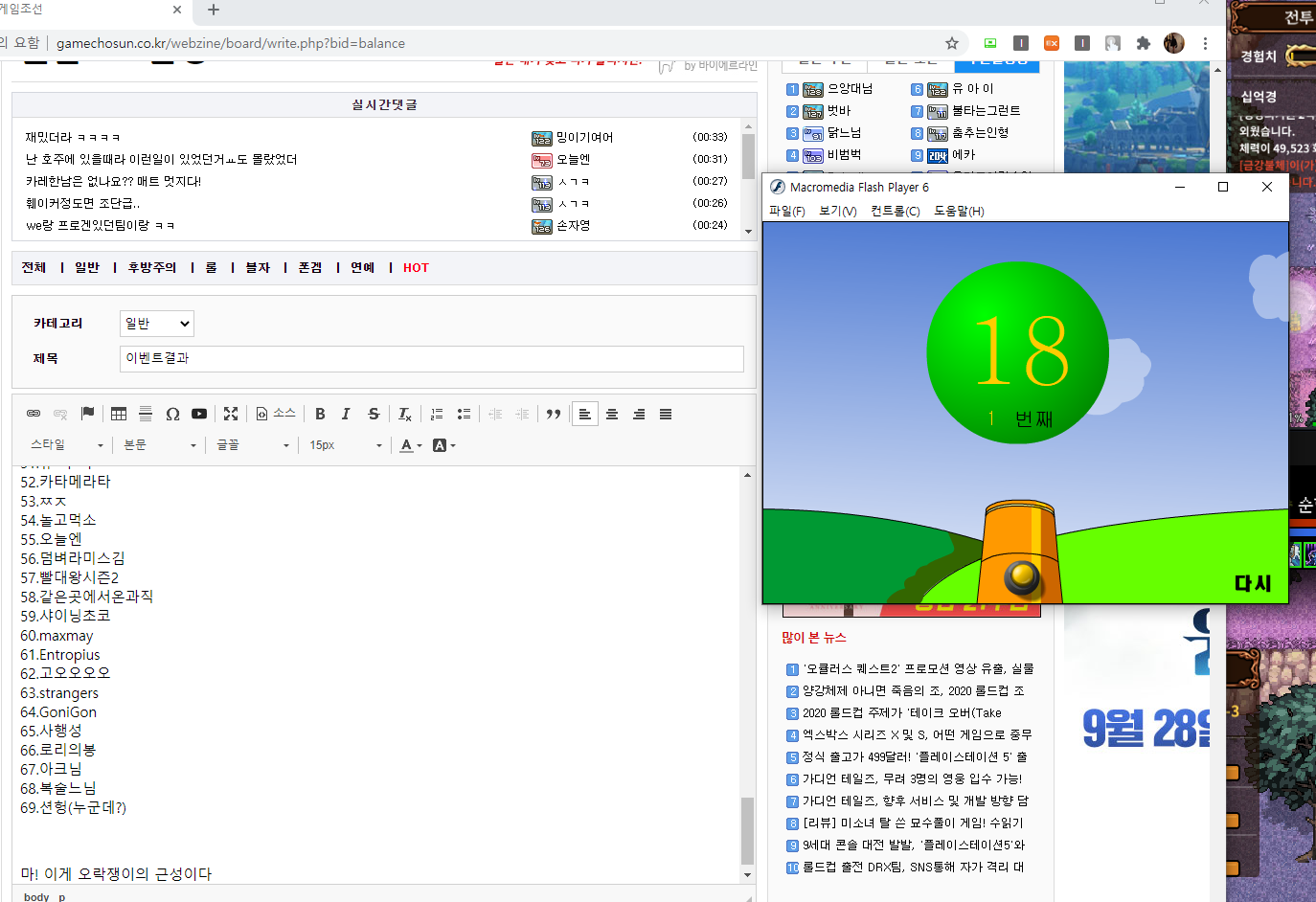Apply block quote formatting
This screenshot has width=1316, height=902.
[554, 414]
